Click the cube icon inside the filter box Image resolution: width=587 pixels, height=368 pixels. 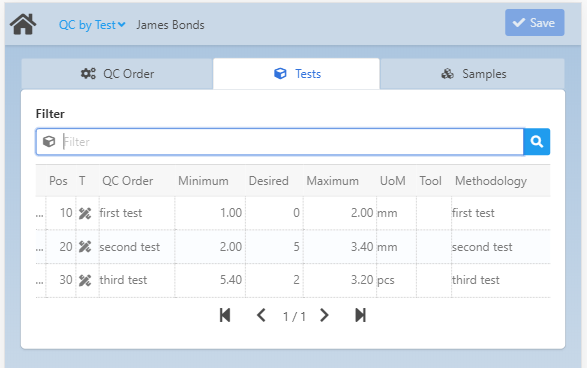49,142
